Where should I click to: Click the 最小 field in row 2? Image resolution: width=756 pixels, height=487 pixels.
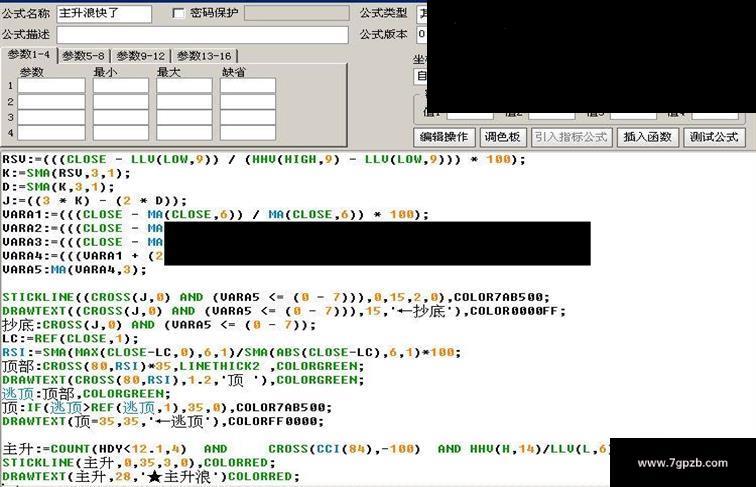pos(121,101)
